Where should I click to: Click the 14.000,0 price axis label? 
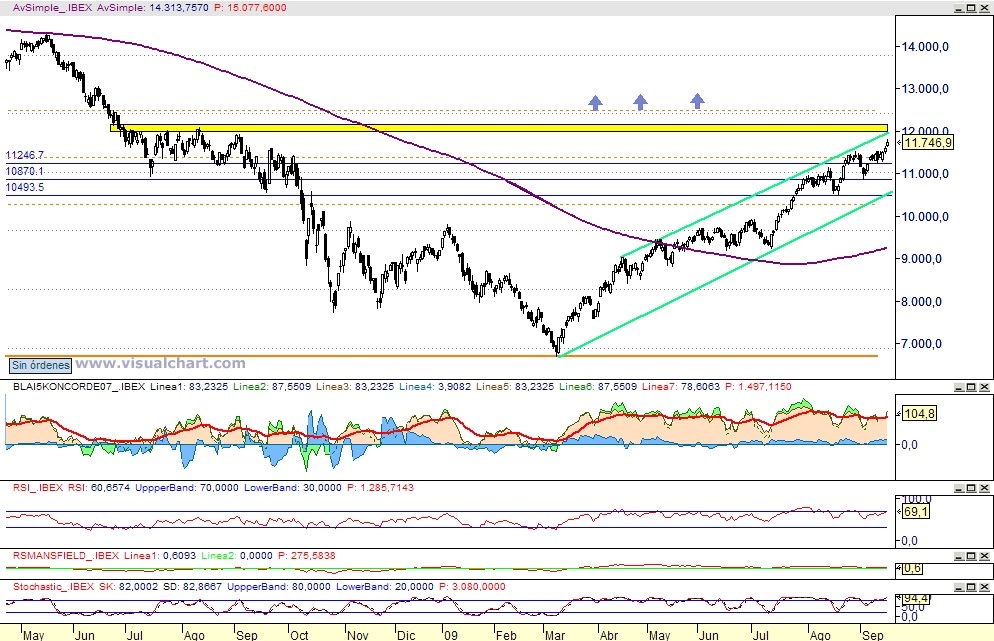pyautogui.click(x=925, y=46)
